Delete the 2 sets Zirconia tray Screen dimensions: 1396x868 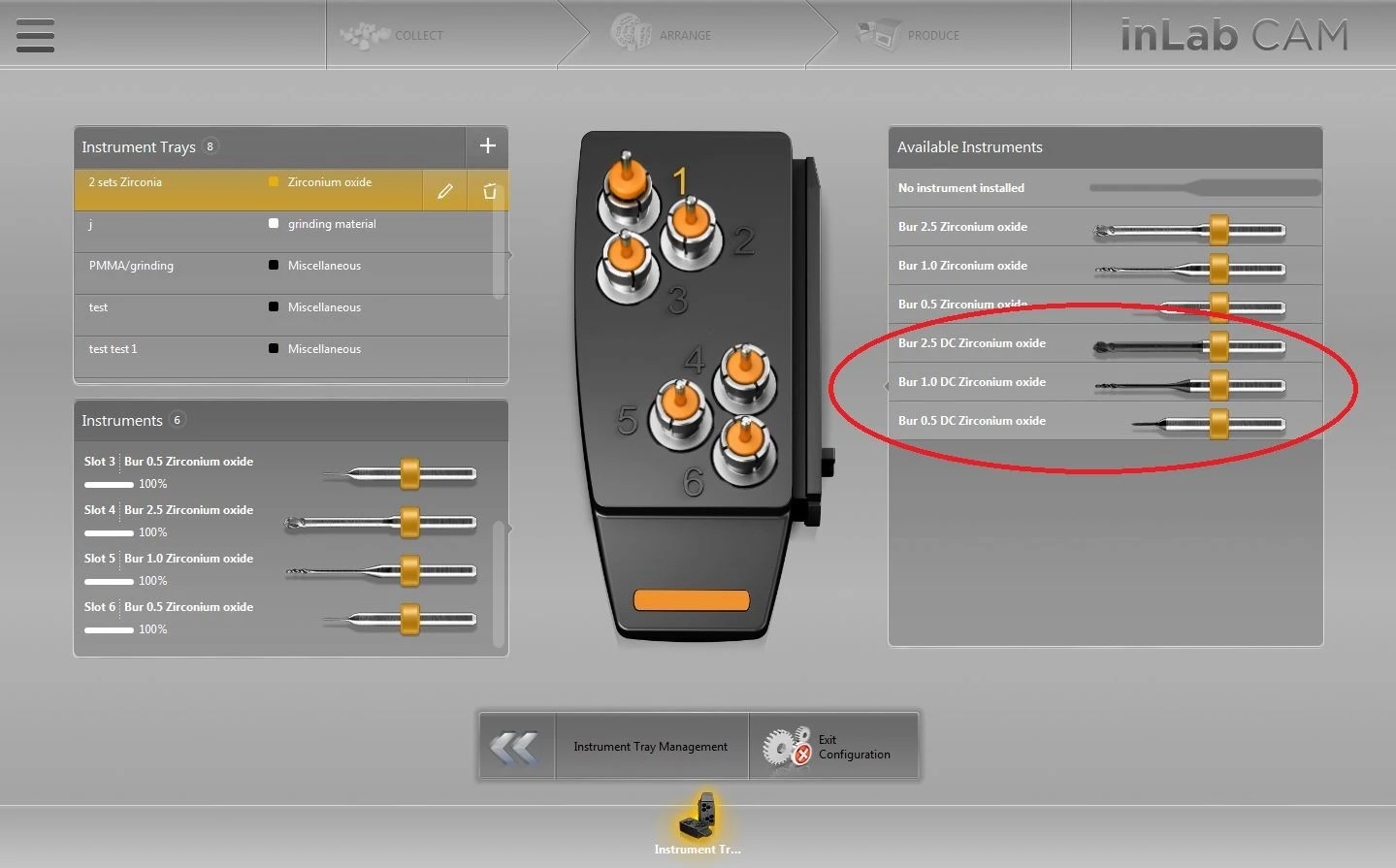pyautogui.click(x=489, y=191)
